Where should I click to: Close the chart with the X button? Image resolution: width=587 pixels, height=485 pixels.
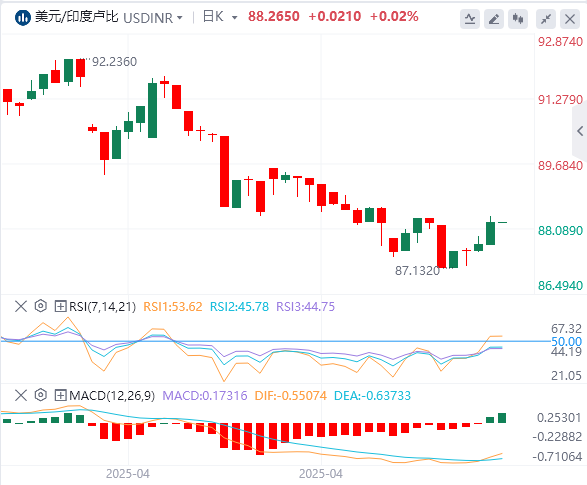pyautogui.click(x=570, y=19)
